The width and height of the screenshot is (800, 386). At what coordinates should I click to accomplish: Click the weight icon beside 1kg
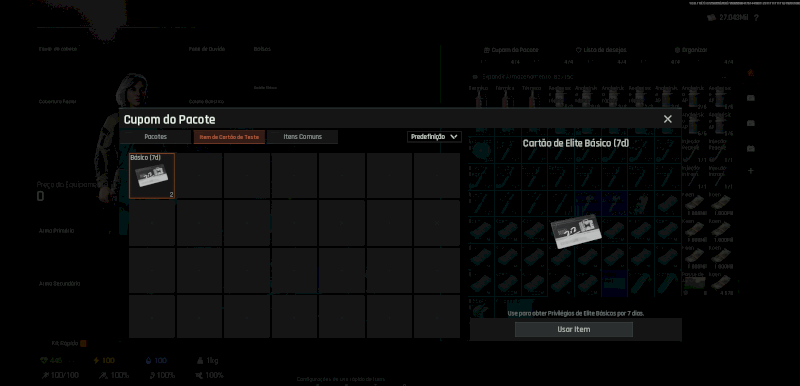coord(201,361)
